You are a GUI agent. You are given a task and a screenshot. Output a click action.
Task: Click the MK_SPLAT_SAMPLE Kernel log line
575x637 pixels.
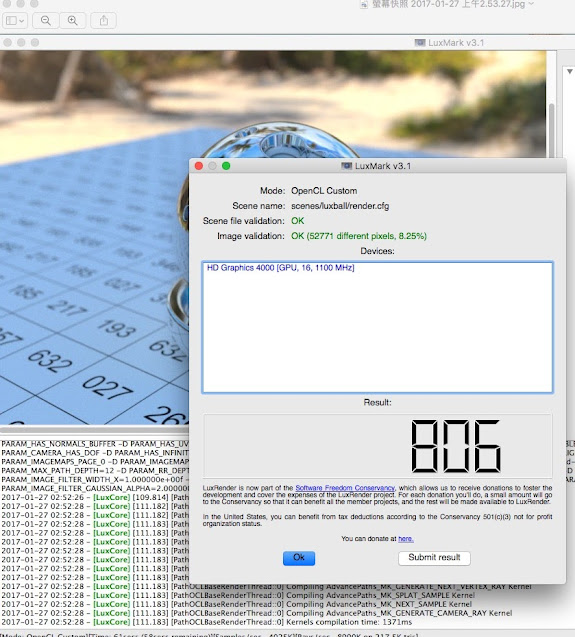coord(238,595)
